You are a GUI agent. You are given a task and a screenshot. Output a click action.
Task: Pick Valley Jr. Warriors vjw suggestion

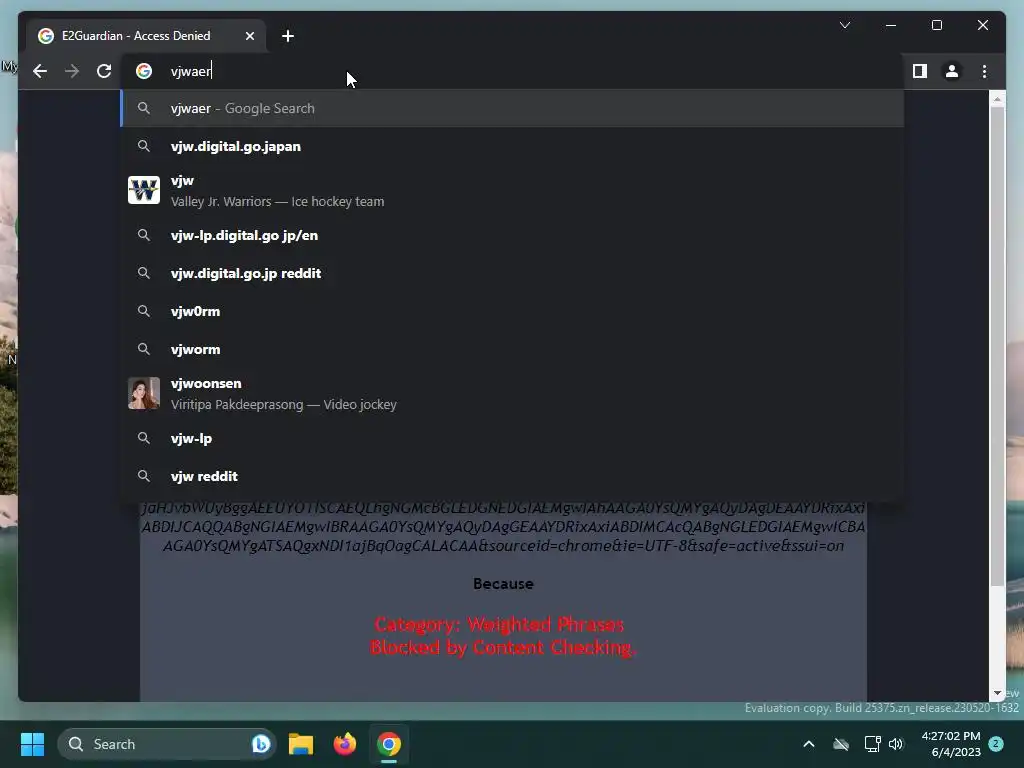512,191
